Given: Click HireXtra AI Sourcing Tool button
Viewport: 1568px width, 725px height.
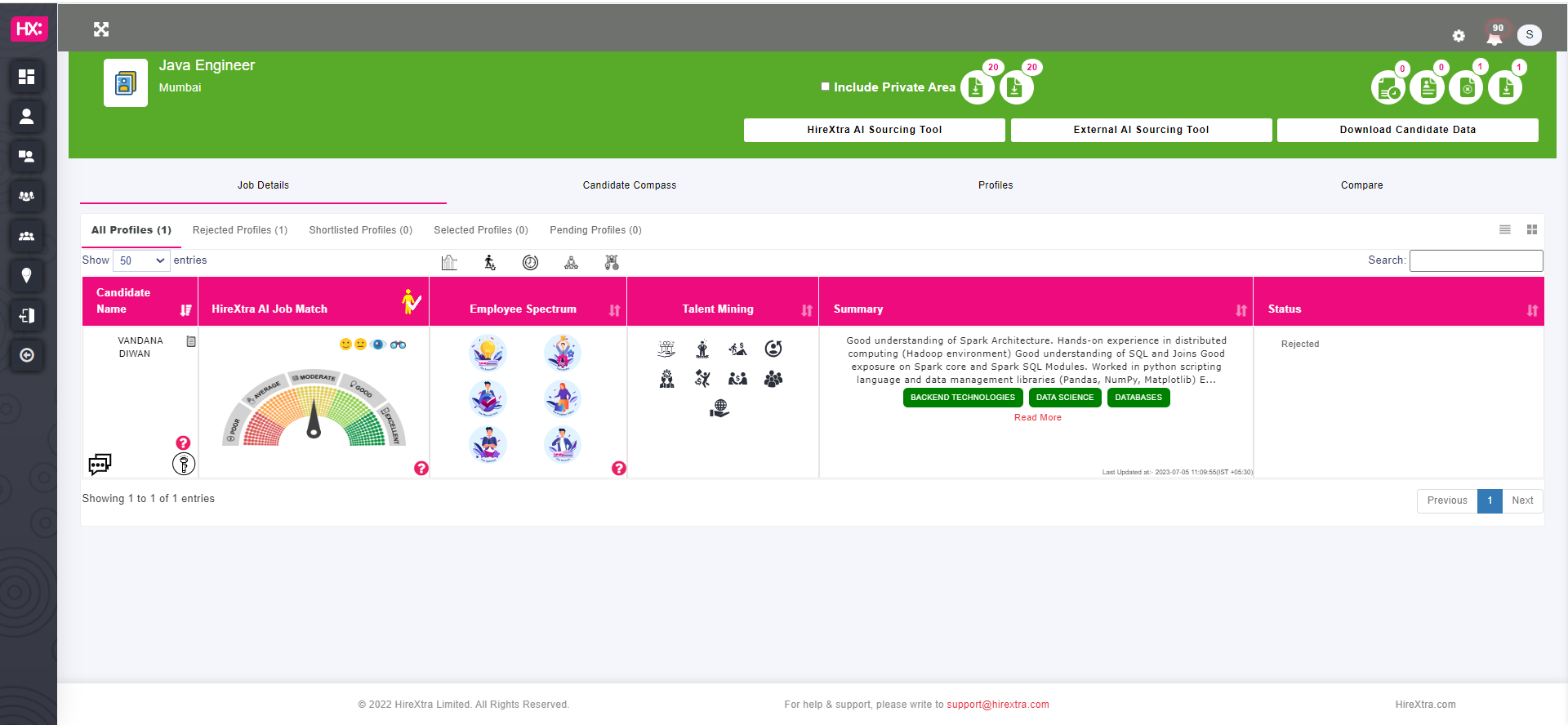Looking at the screenshot, I should (875, 130).
